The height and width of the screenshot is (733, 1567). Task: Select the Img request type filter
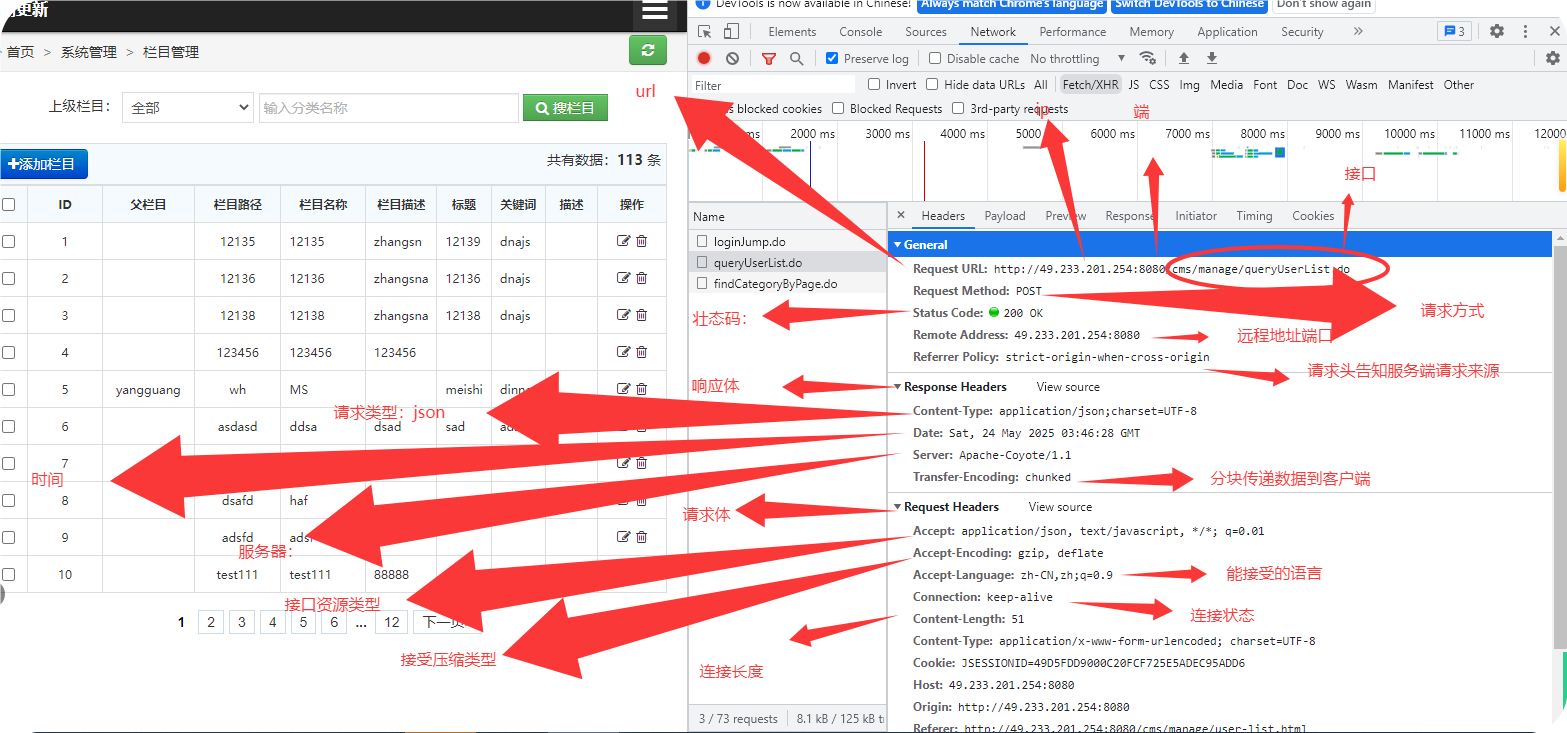coord(1189,85)
